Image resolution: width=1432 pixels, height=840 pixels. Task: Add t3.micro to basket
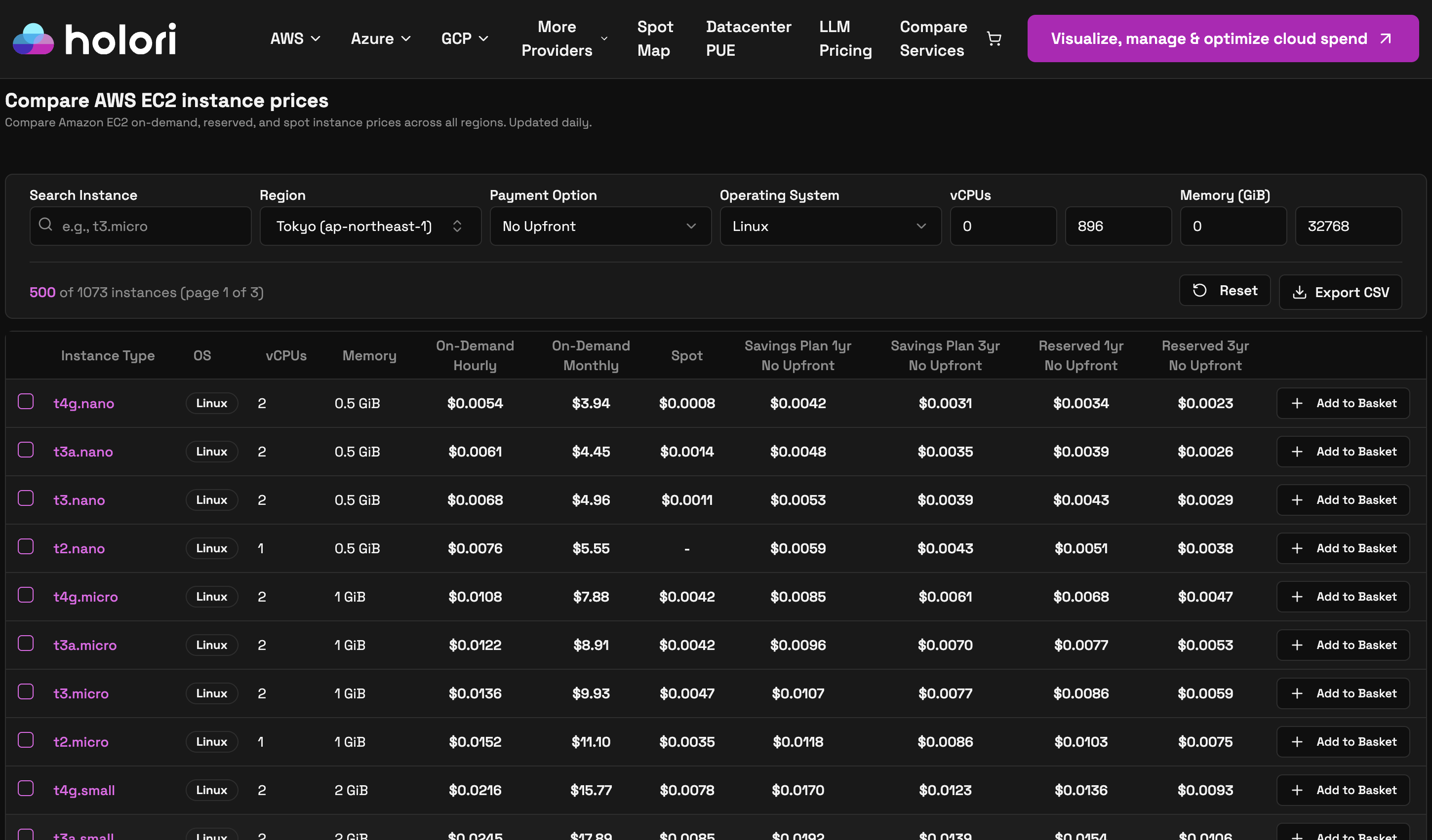click(1343, 693)
